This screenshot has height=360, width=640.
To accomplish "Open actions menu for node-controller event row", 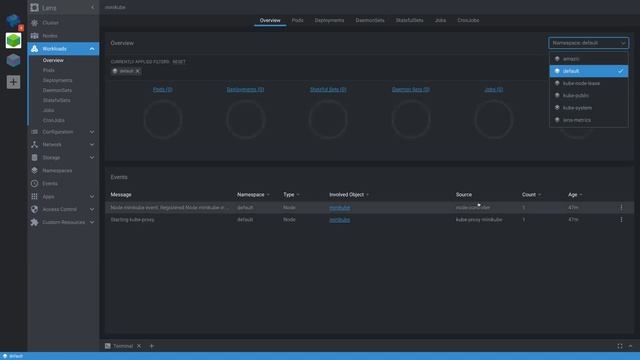I will pos(621,207).
